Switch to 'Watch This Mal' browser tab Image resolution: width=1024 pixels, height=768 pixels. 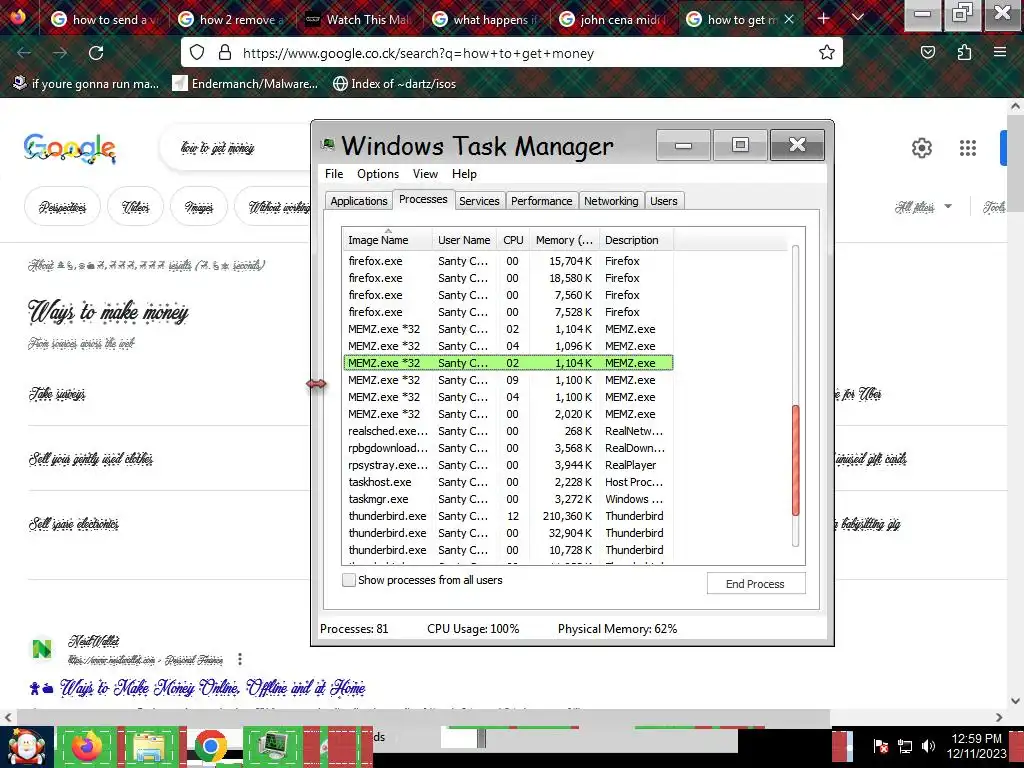point(357,20)
